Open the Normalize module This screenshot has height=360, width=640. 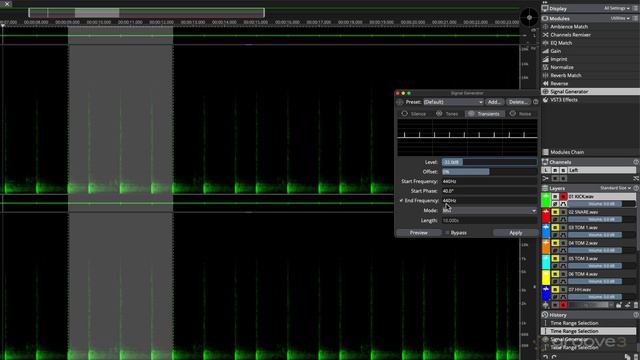562,67
